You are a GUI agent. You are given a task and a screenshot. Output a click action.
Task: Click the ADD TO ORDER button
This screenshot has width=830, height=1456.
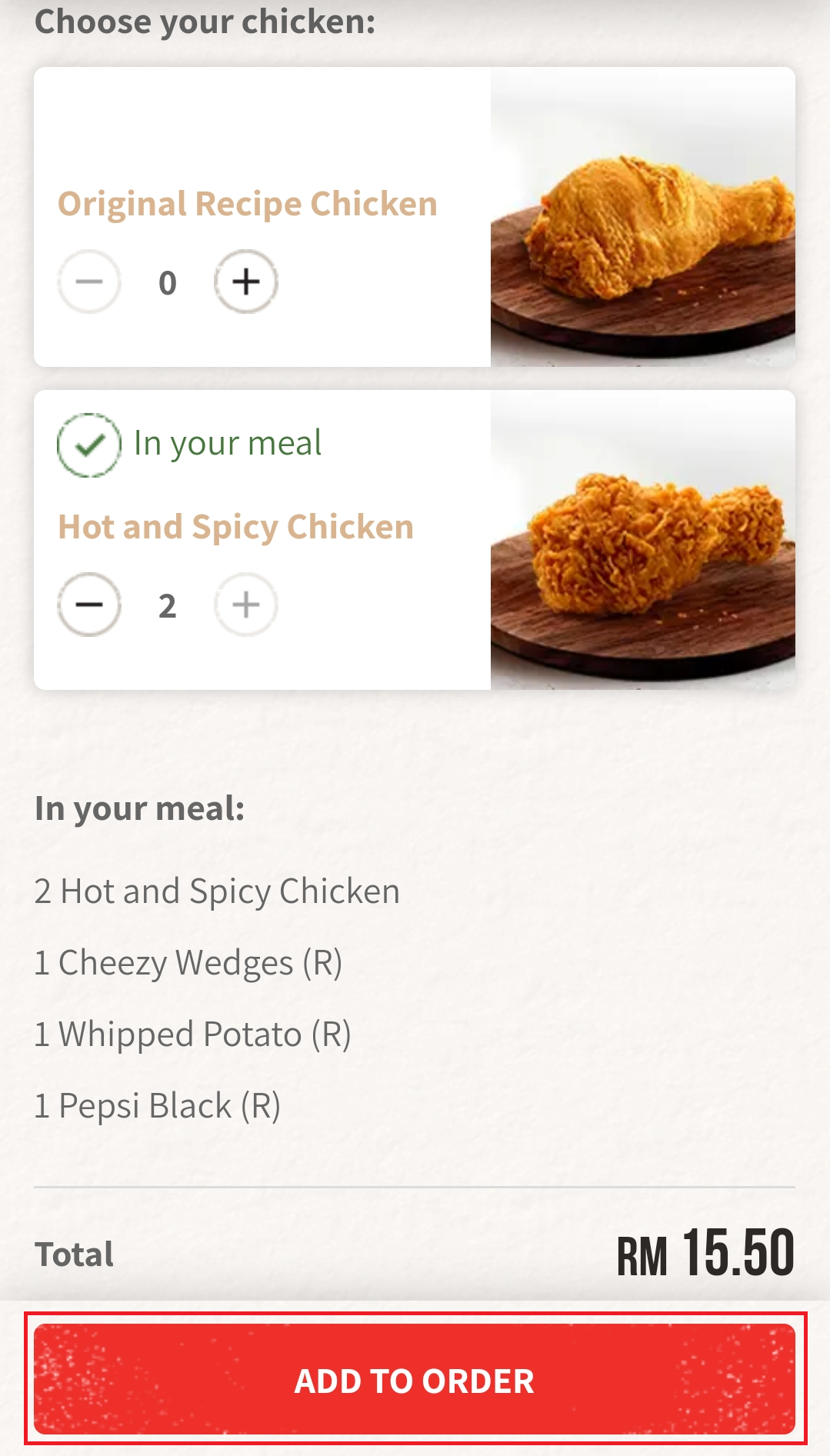415,1380
